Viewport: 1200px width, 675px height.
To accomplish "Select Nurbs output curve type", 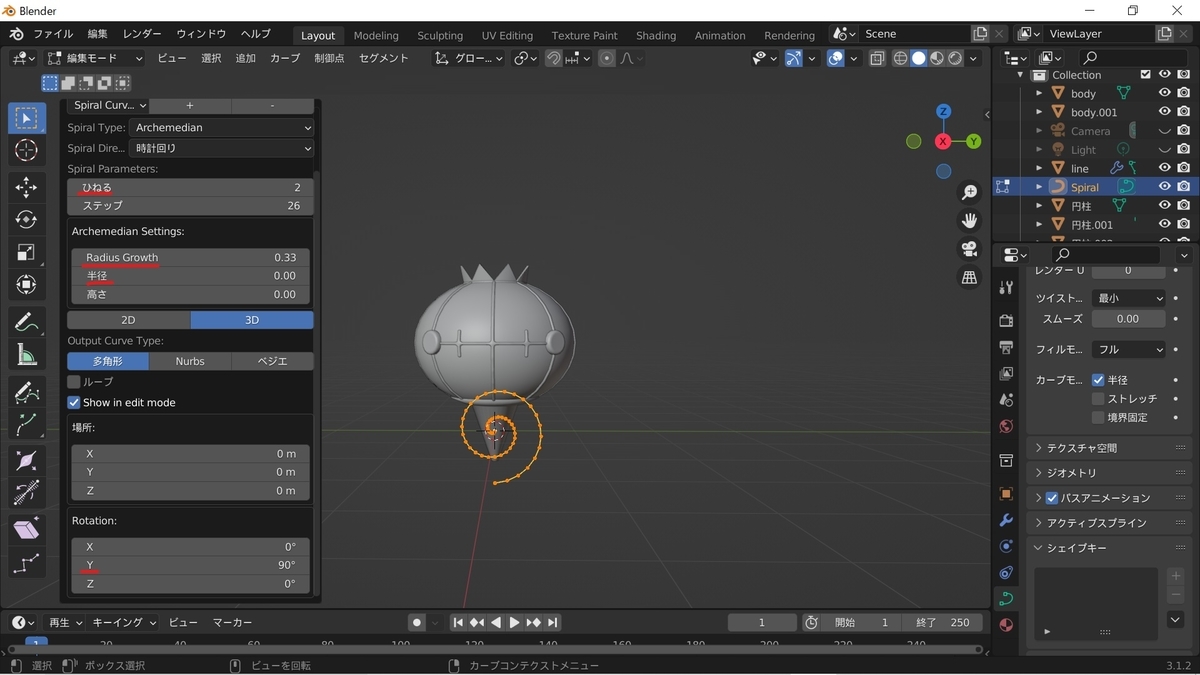I will coord(190,361).
